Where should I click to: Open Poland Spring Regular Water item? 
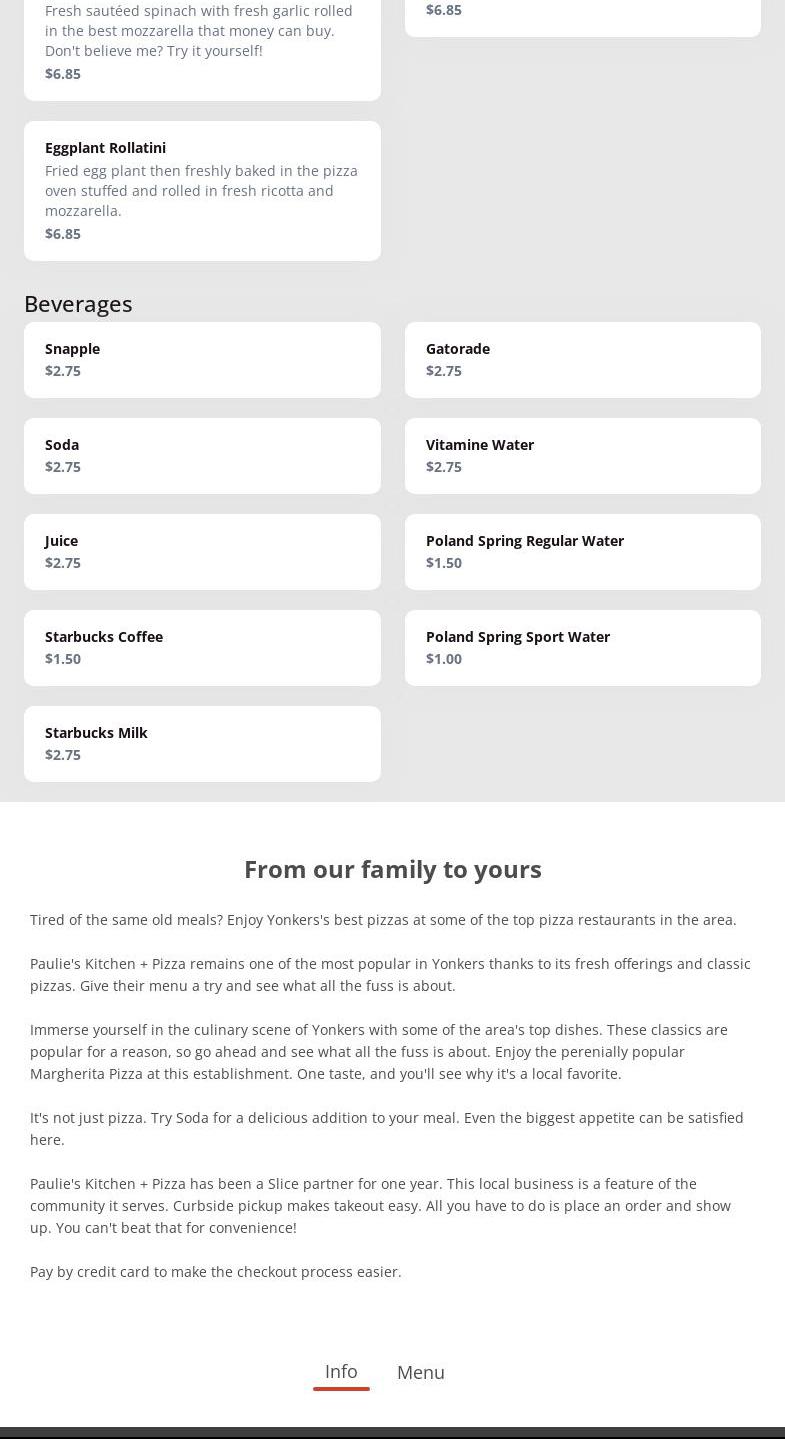point(582,551)
